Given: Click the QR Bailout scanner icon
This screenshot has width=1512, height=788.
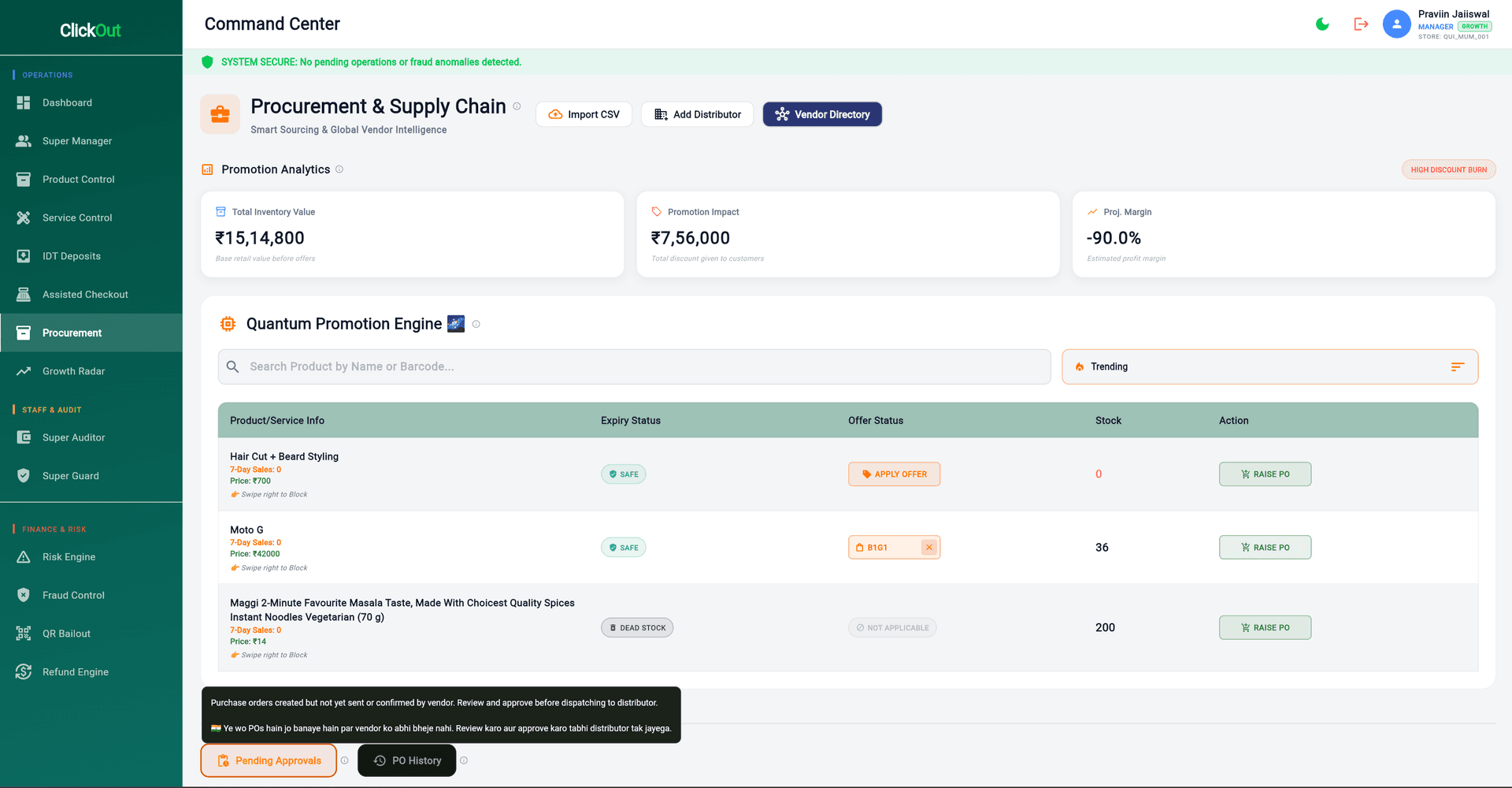Looking at the screenshot, I should click(24, 634).
